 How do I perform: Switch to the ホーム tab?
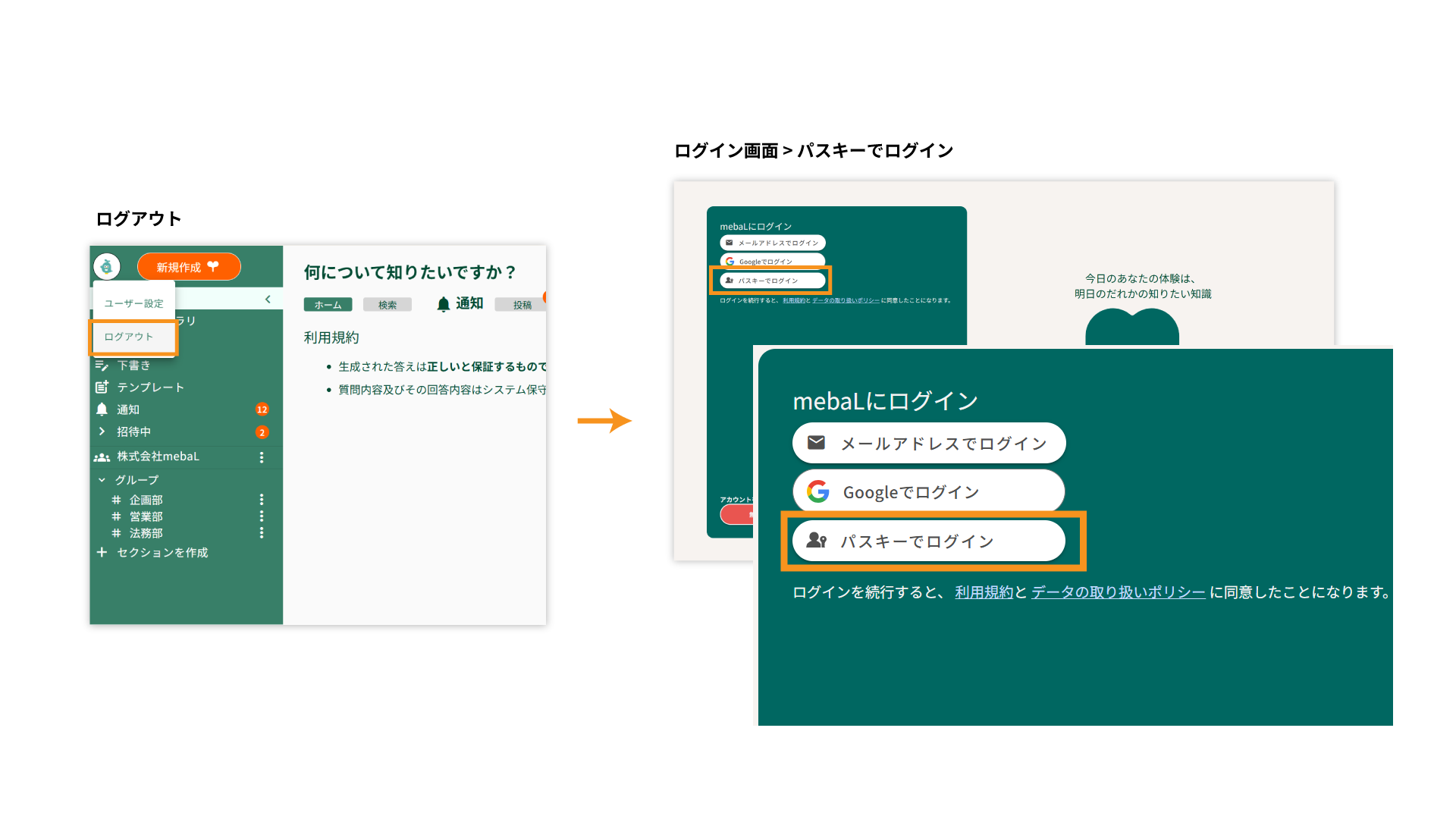[x=328, y=305]
